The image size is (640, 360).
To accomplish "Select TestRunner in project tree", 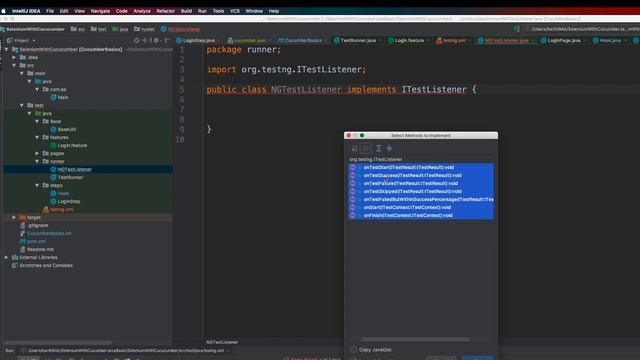I will [70, 178].
